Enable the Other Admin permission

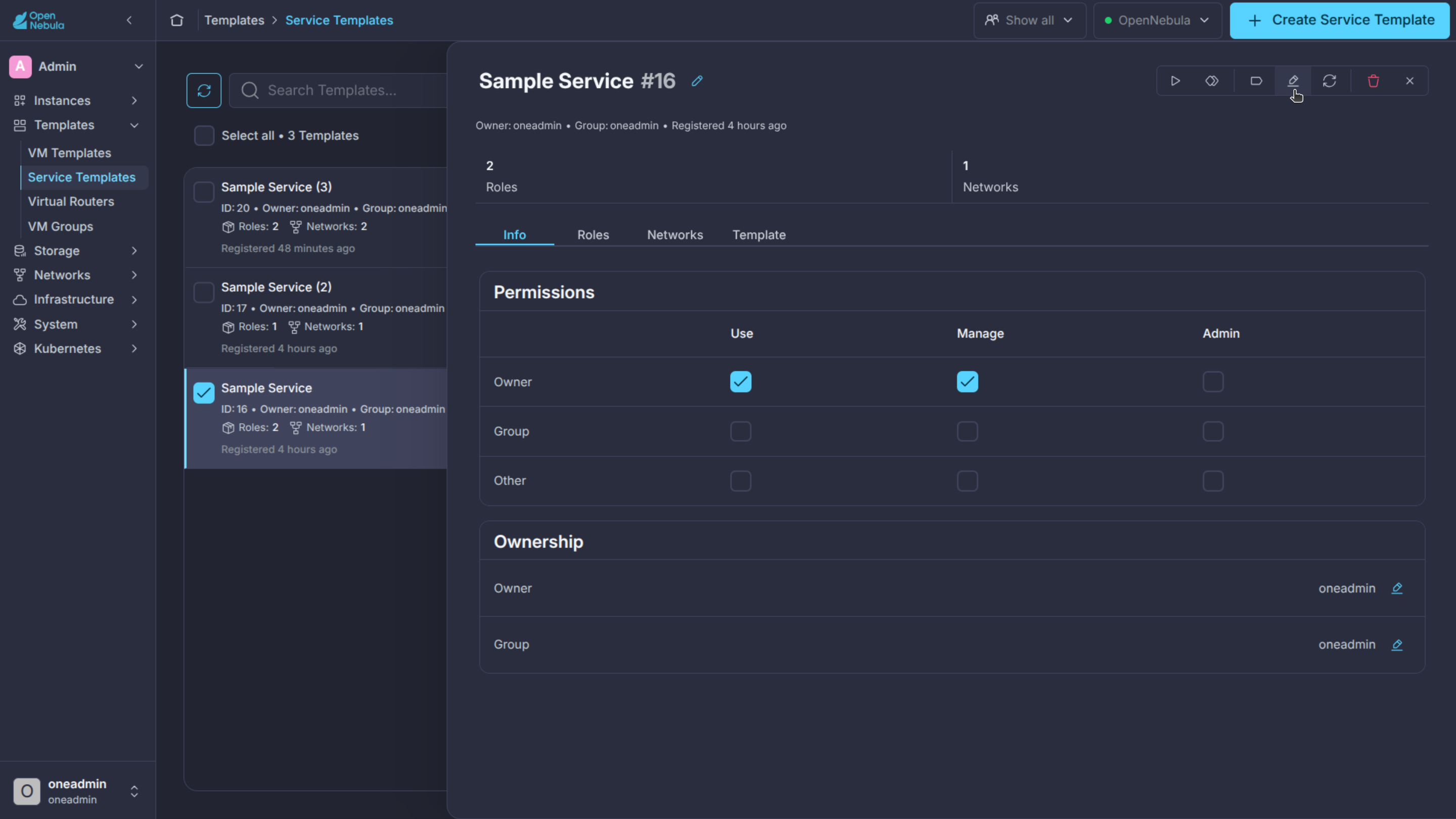(1213, 481)
